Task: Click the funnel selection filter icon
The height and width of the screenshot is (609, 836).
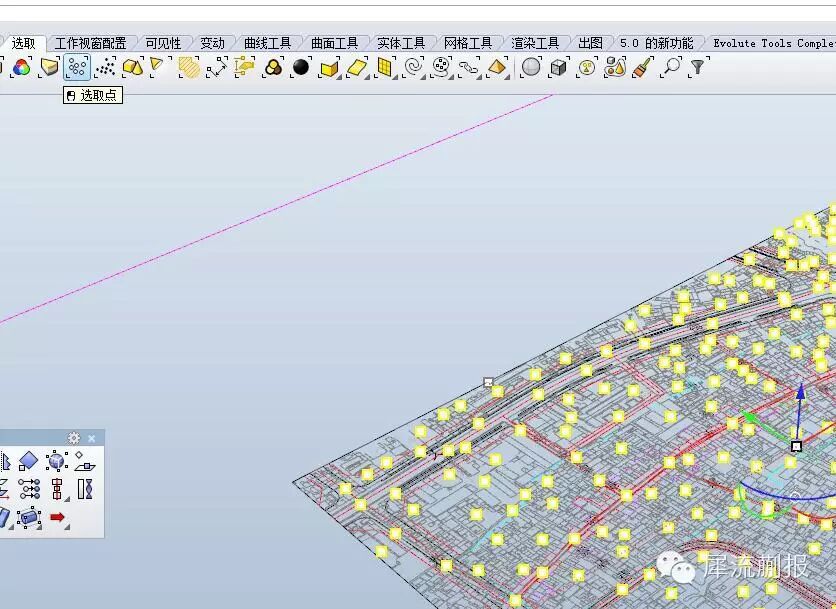Action: point(698,67)
